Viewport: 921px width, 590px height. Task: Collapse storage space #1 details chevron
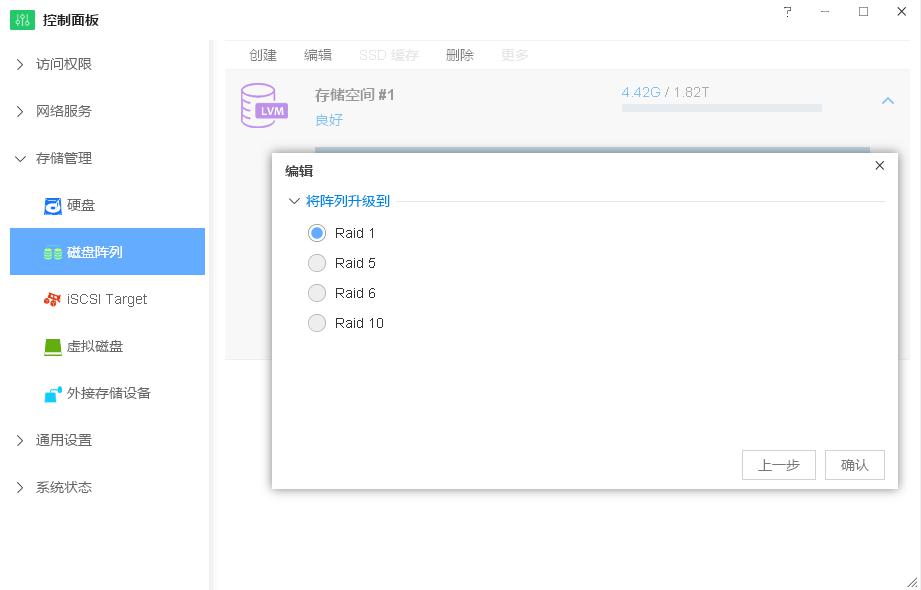point(887,101)
